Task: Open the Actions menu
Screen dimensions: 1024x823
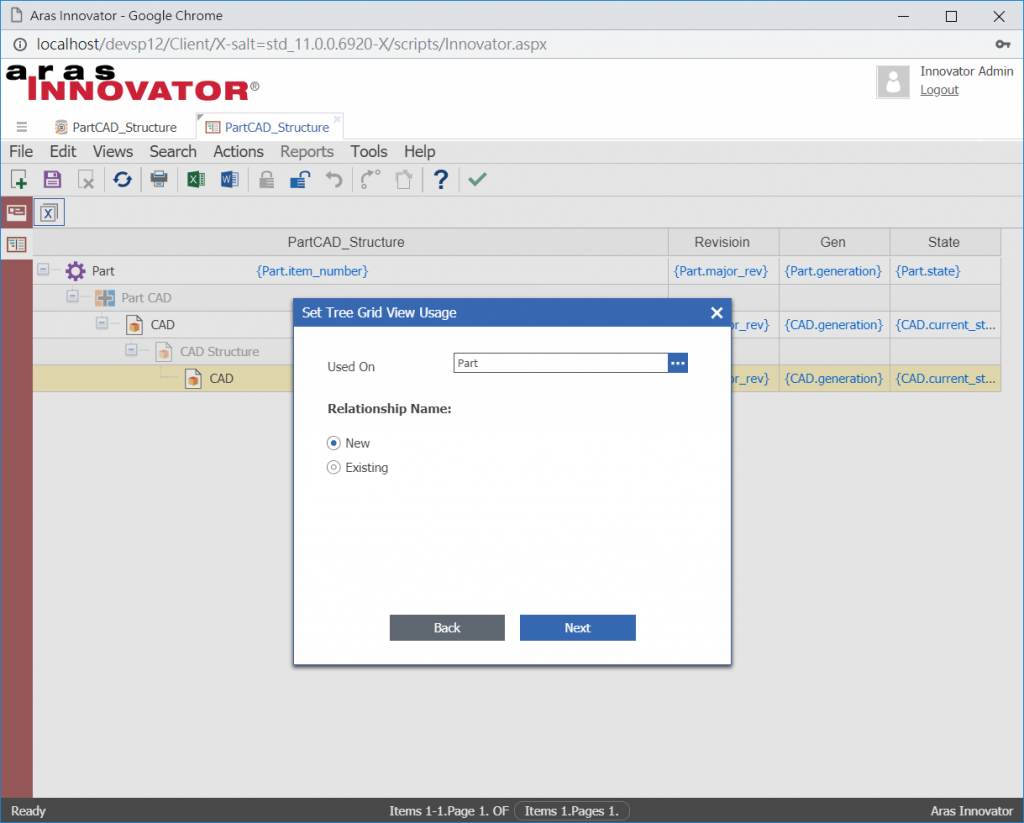Action: click(238, 152)
